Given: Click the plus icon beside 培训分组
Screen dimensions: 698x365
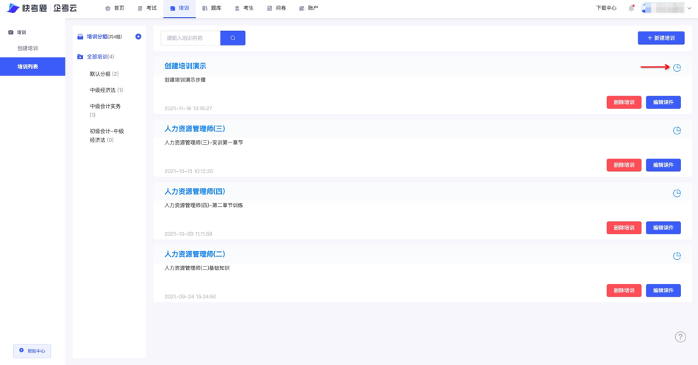Looking at the screenshot, I should coord(138,36).
